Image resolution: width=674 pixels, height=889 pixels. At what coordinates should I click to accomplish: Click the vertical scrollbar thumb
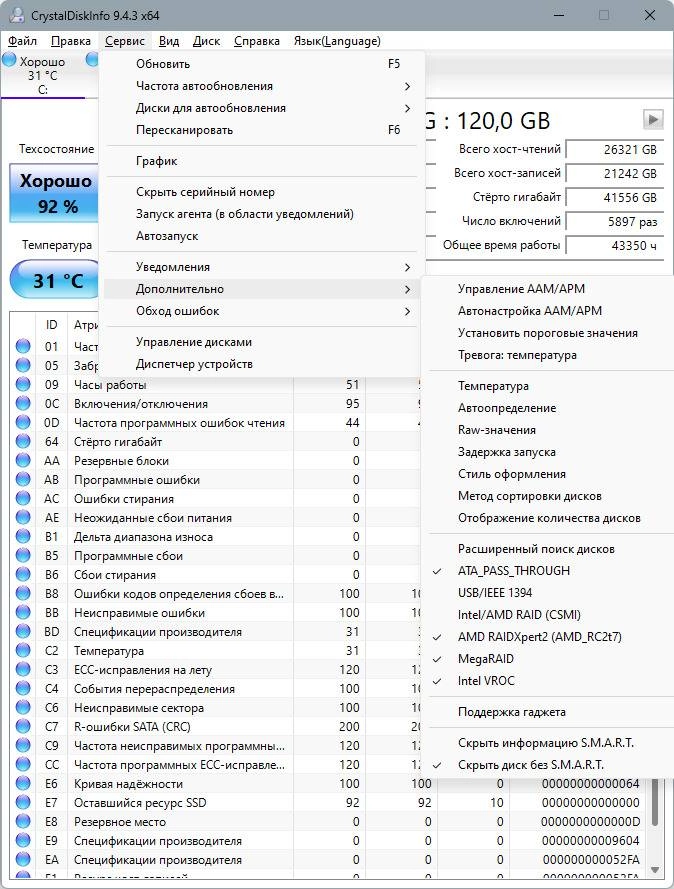tap(655, 802)
